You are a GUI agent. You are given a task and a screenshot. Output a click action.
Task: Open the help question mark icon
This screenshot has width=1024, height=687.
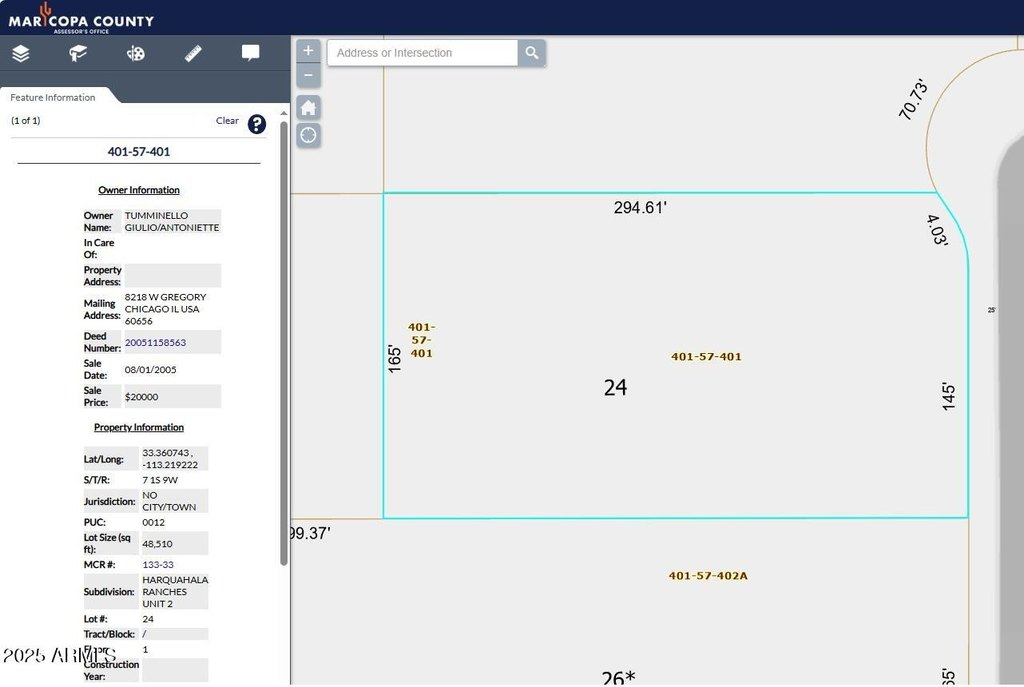(x=257, y=124)
